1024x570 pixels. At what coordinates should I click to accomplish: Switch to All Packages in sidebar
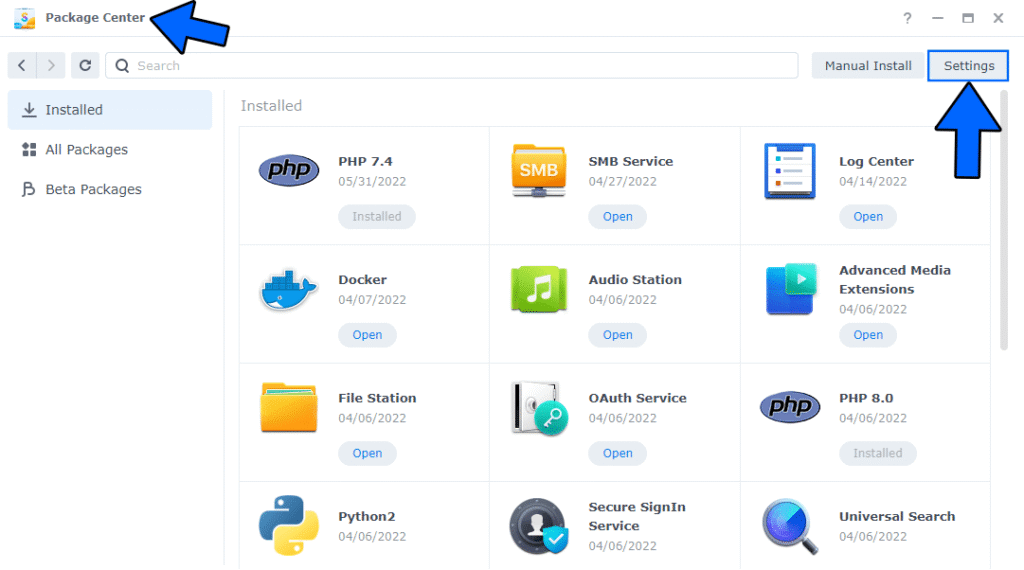87,150
